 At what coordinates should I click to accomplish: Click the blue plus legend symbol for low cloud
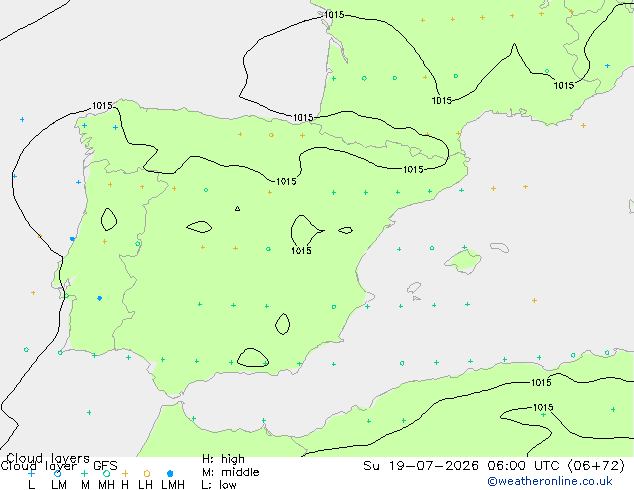tap(31, 473)
